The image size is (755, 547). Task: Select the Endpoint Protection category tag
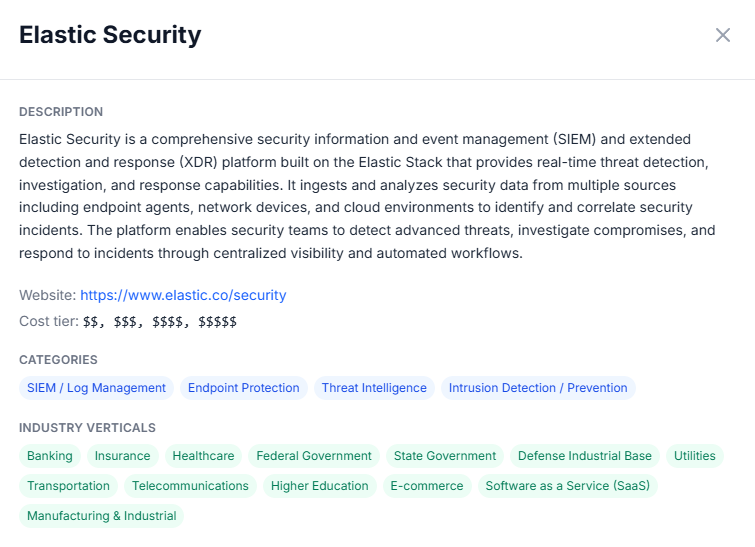click(x=244, y=388)
